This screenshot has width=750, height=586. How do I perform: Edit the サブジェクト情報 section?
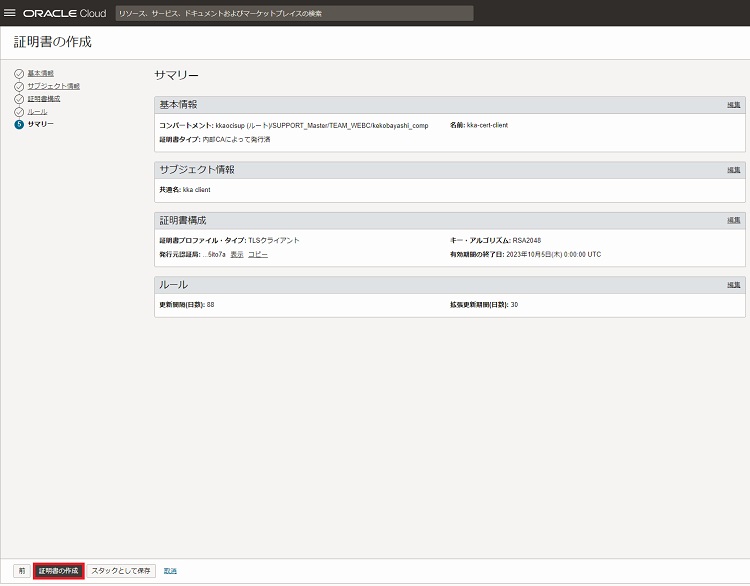[x=733, y=170]
